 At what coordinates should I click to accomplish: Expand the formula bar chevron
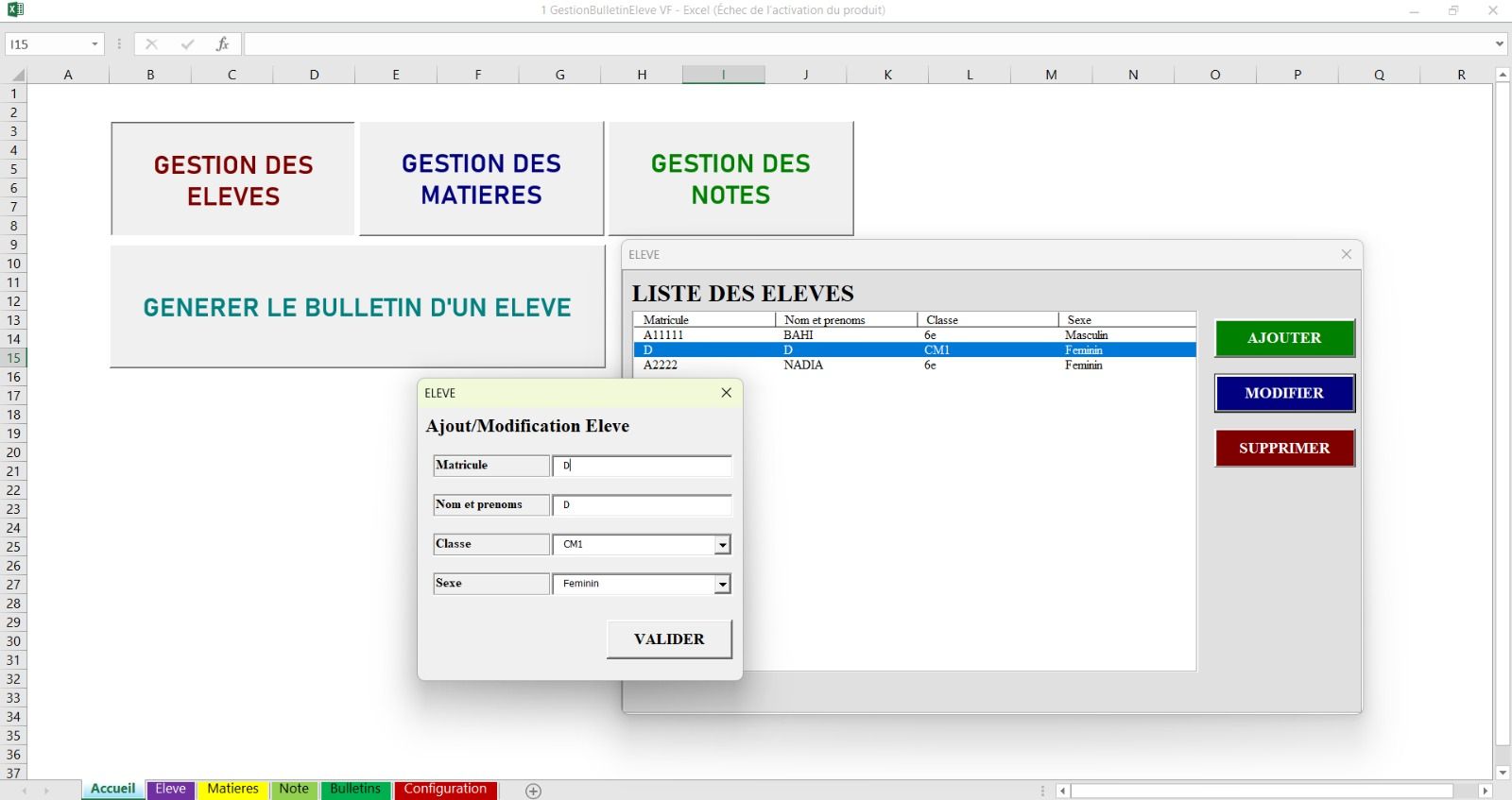[1499, 43]
